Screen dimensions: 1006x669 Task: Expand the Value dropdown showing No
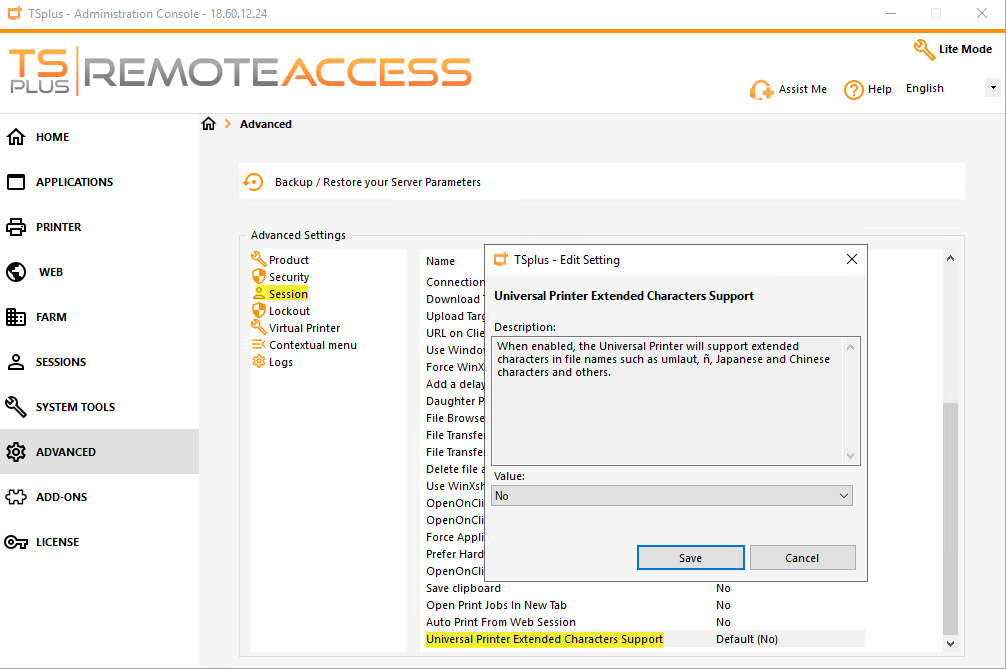672,496
